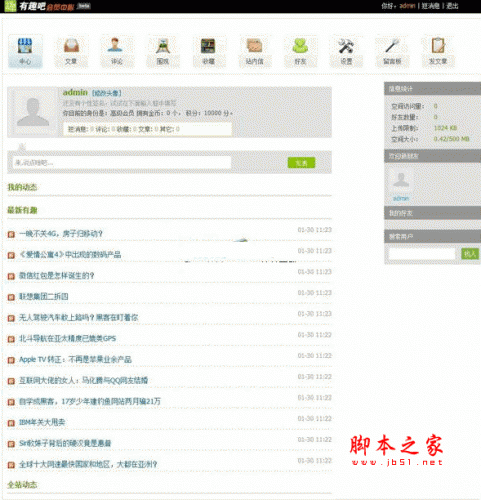
Task: Click the 我的动态 section heading
Action: 22,187
